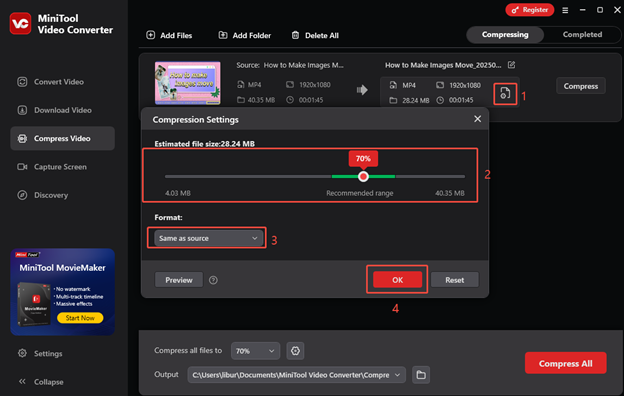Click the Preview button
This screenshot has width=624, height=396.
(179, 280)
